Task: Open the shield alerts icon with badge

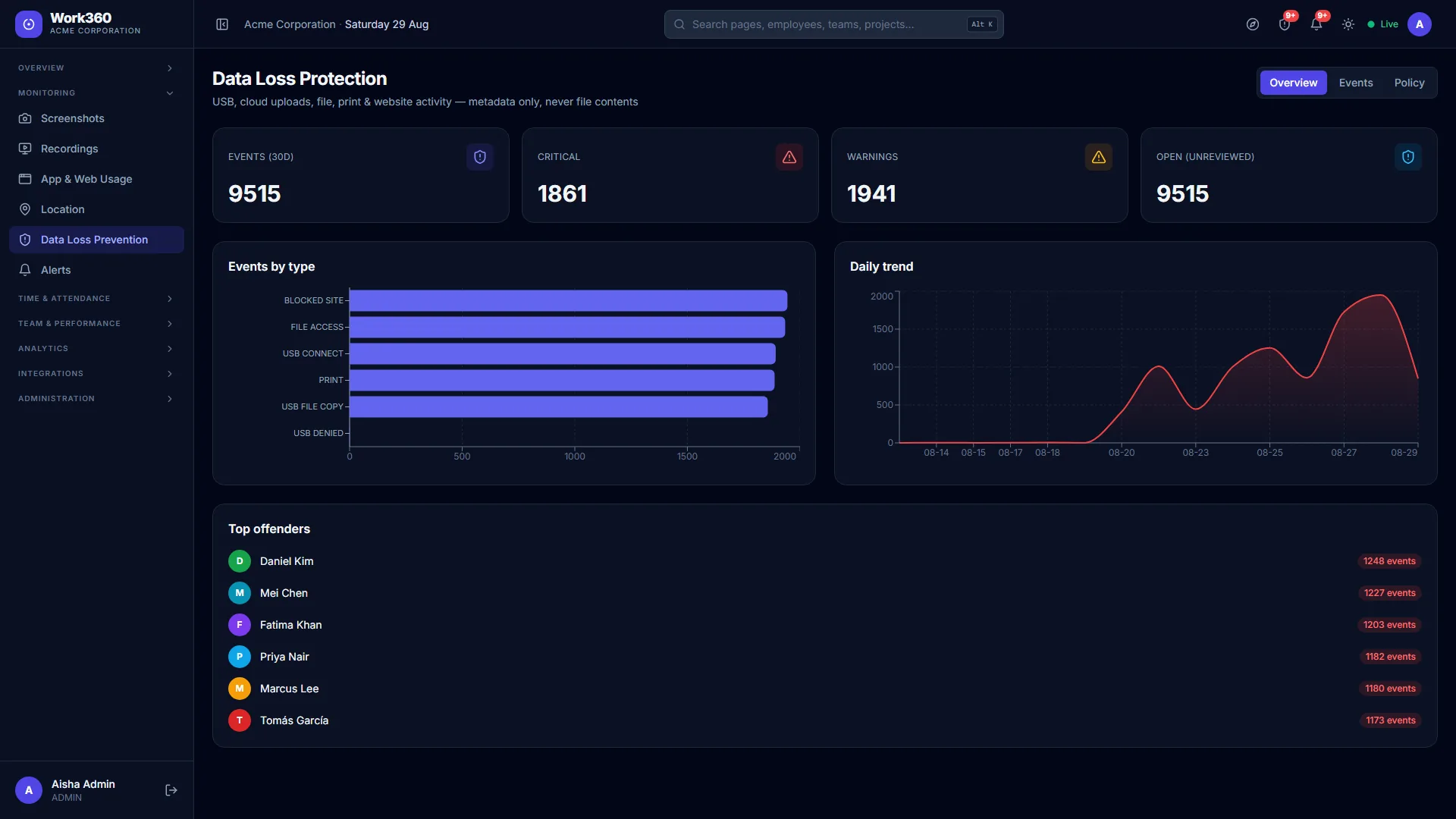Action: point(1285,24)
